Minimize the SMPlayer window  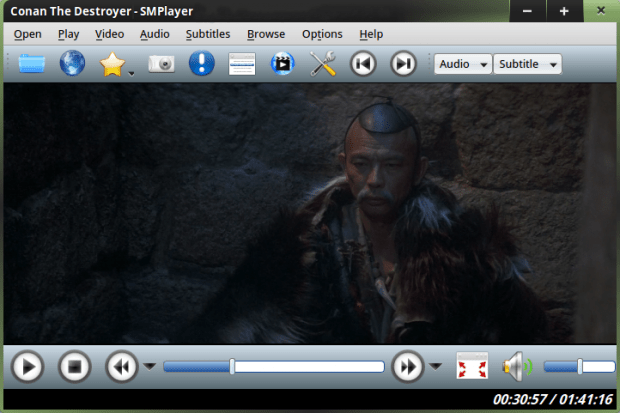pyautogui.click(x=527, y=11)
